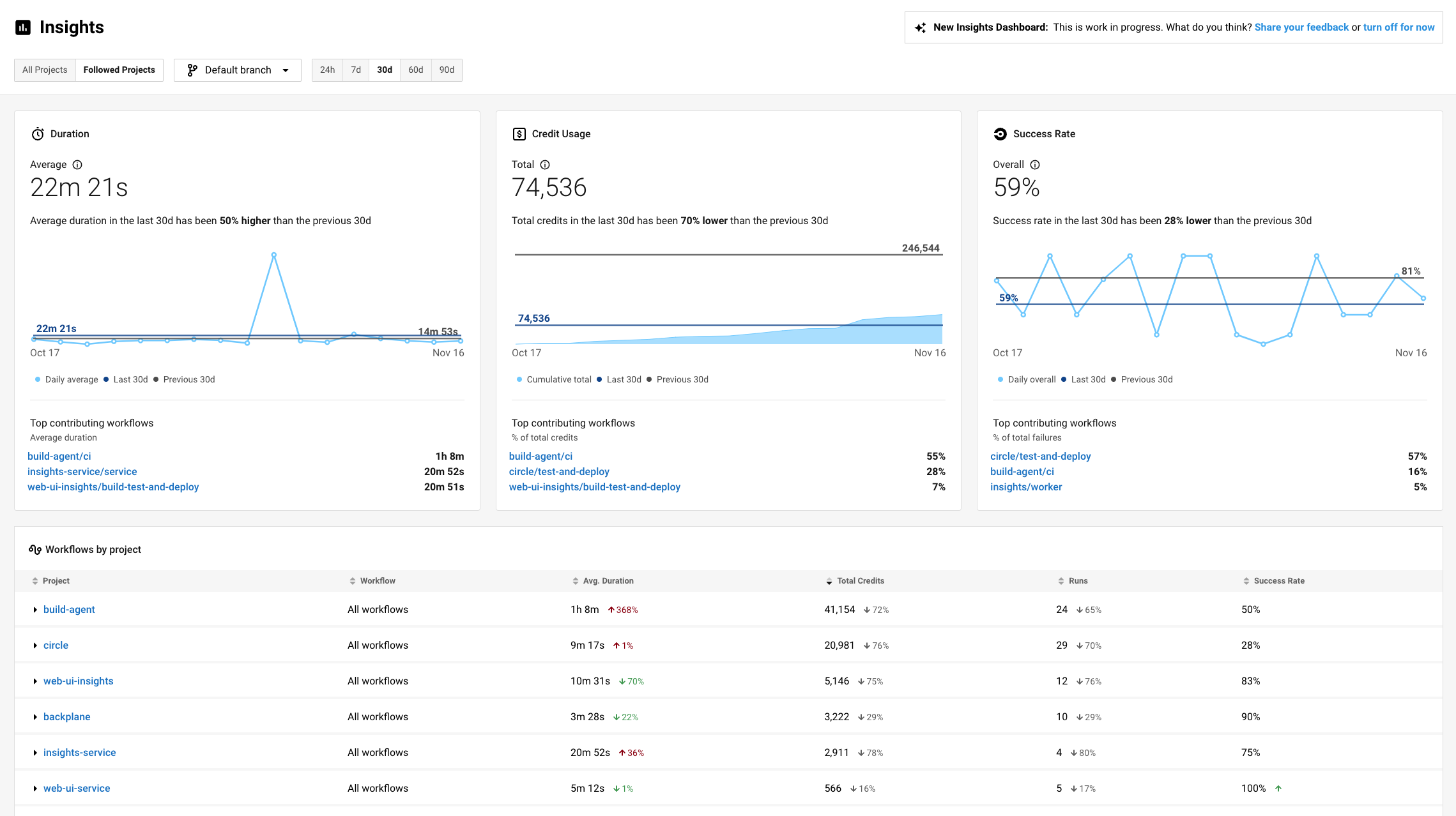Open build-agent/ci under Duration workflows

[x=59, y=457]
